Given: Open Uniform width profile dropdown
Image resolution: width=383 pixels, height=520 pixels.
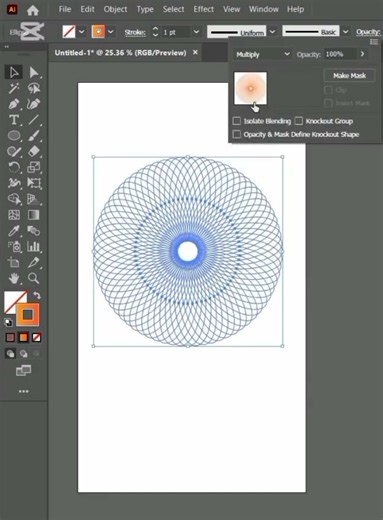Looking at the screenshot, I should pyautogui.click(x=273, y=32).
